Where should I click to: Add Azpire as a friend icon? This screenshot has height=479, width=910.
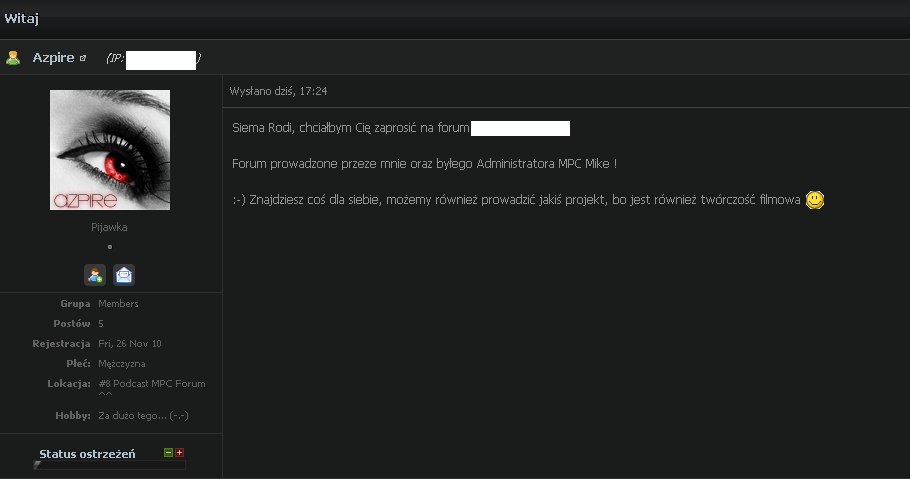(x=95, y=275)
